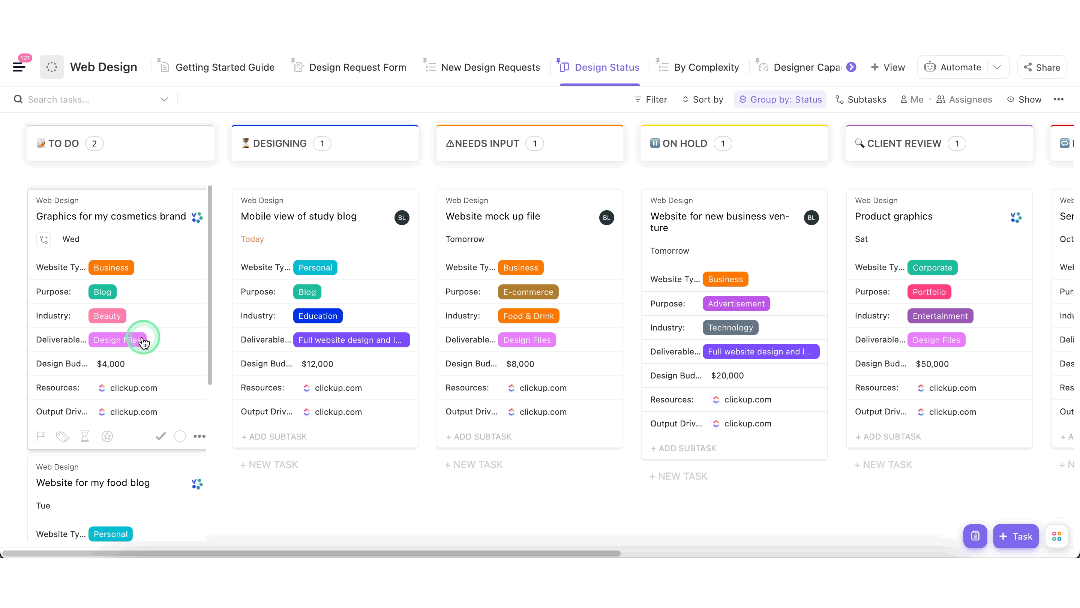Open Automate dropdown arrow

[997, 67]
